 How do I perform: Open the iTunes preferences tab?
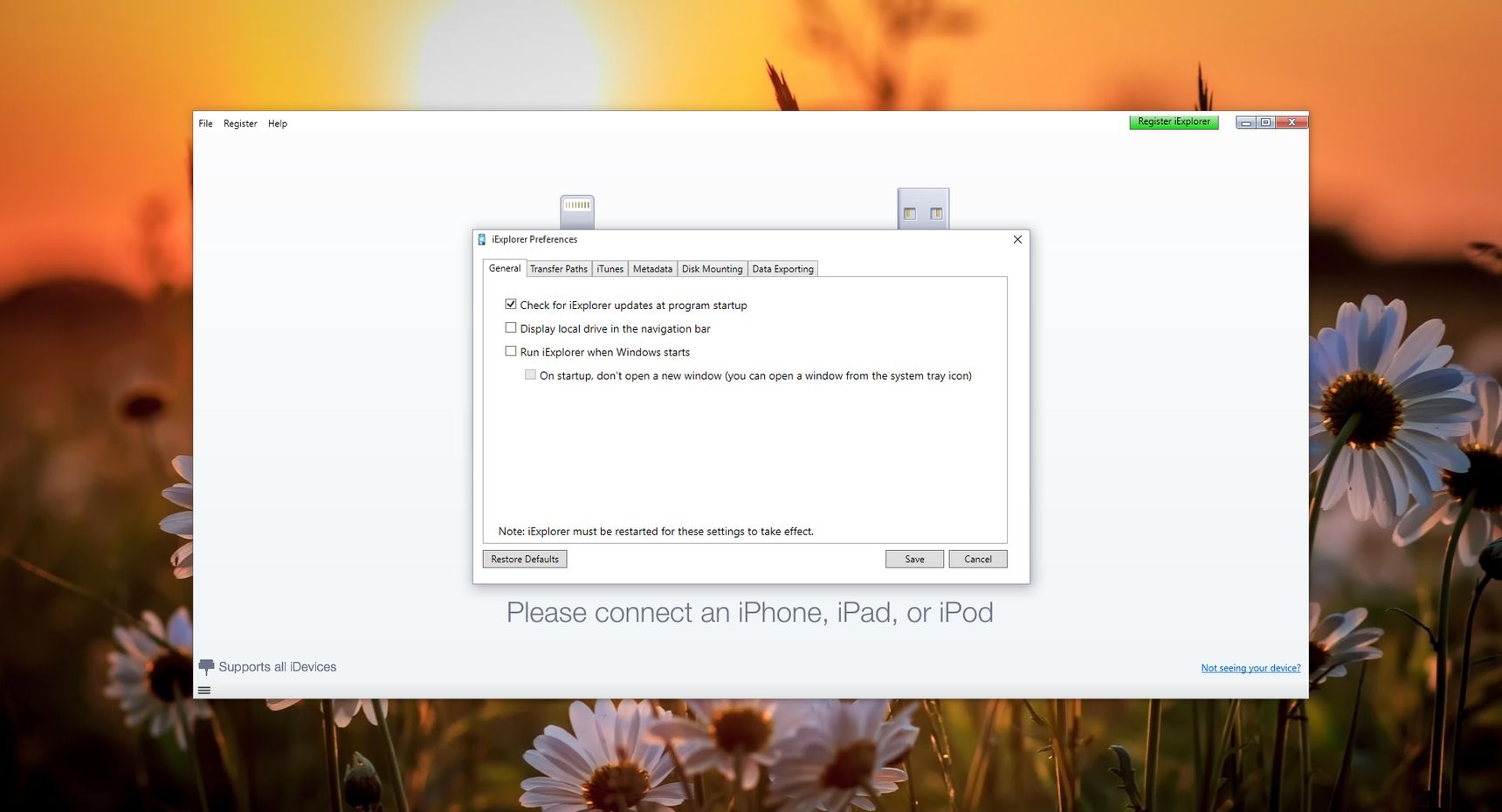(610, 269)
